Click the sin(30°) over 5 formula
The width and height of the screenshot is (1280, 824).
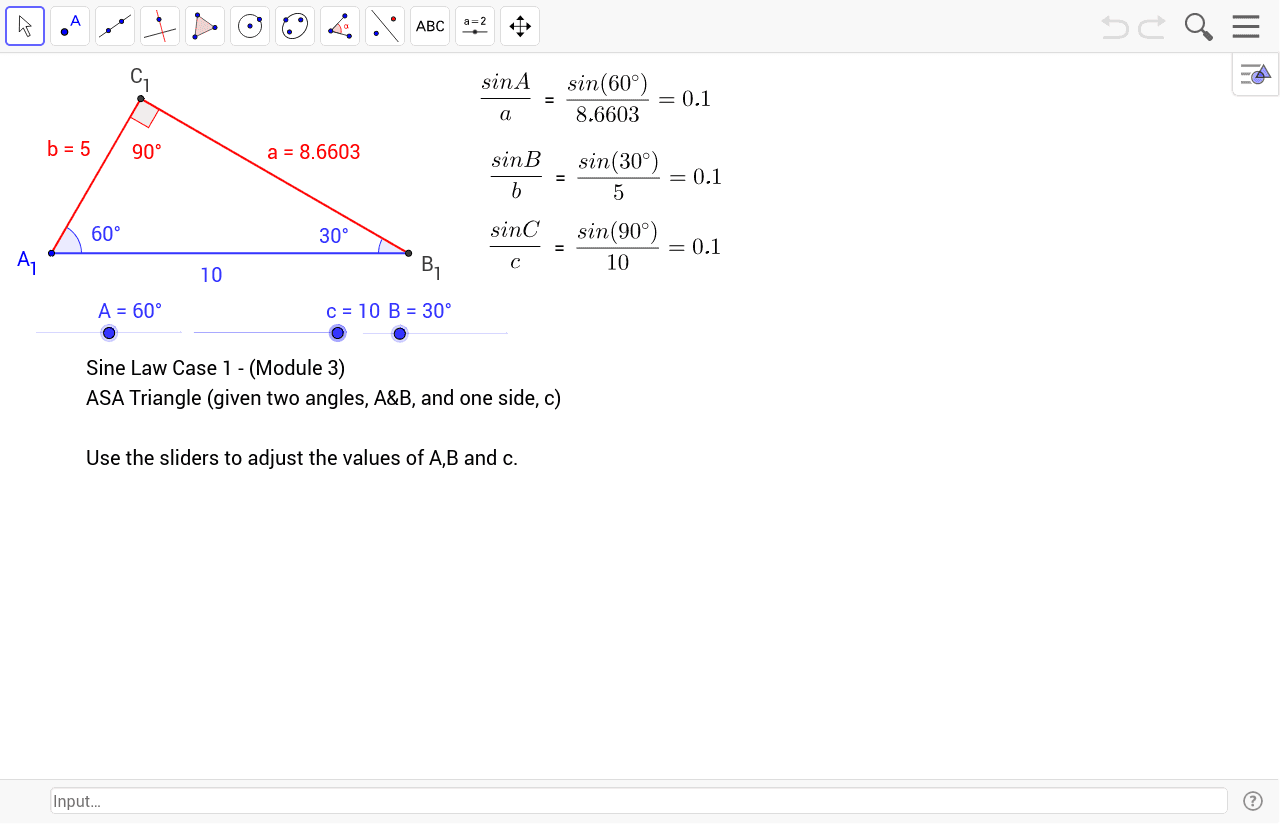618,176
